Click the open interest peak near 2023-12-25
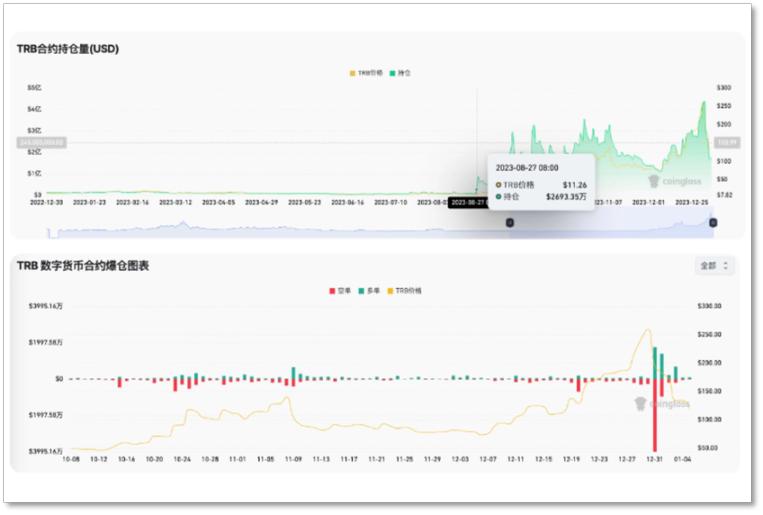 703,104
